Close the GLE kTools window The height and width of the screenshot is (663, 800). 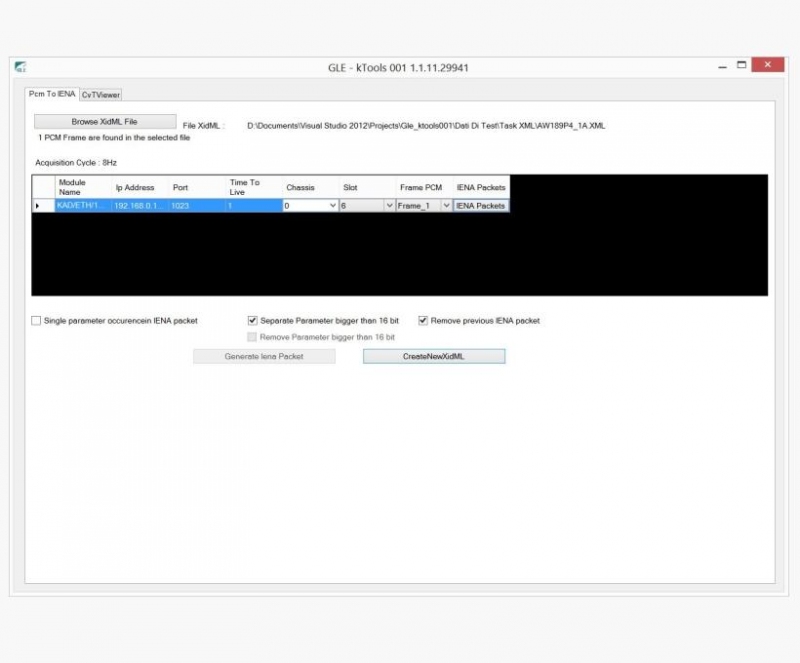click(x=768, y=66)
